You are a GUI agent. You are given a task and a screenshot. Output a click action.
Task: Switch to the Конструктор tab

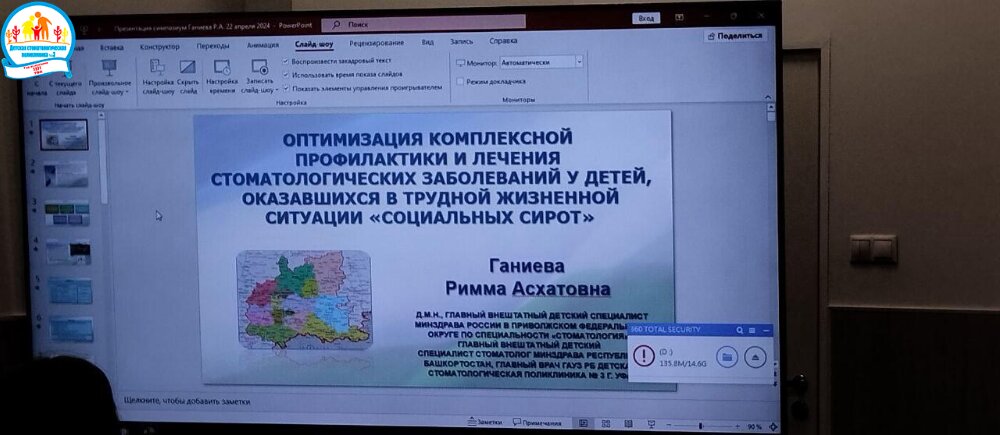pos(159,47)
